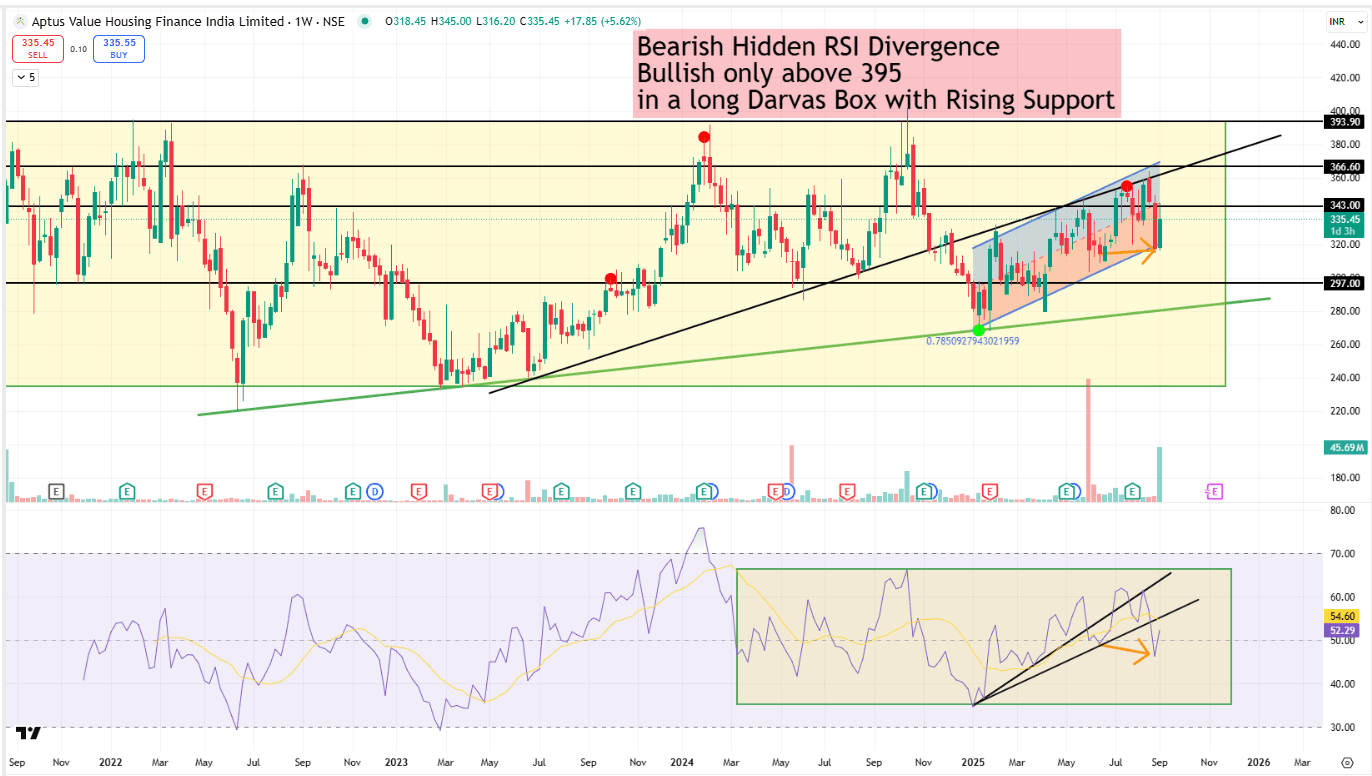Open the dividend D marker nearest November 2022
This screenshot has height=776, width=1372.
coord(375,491)
